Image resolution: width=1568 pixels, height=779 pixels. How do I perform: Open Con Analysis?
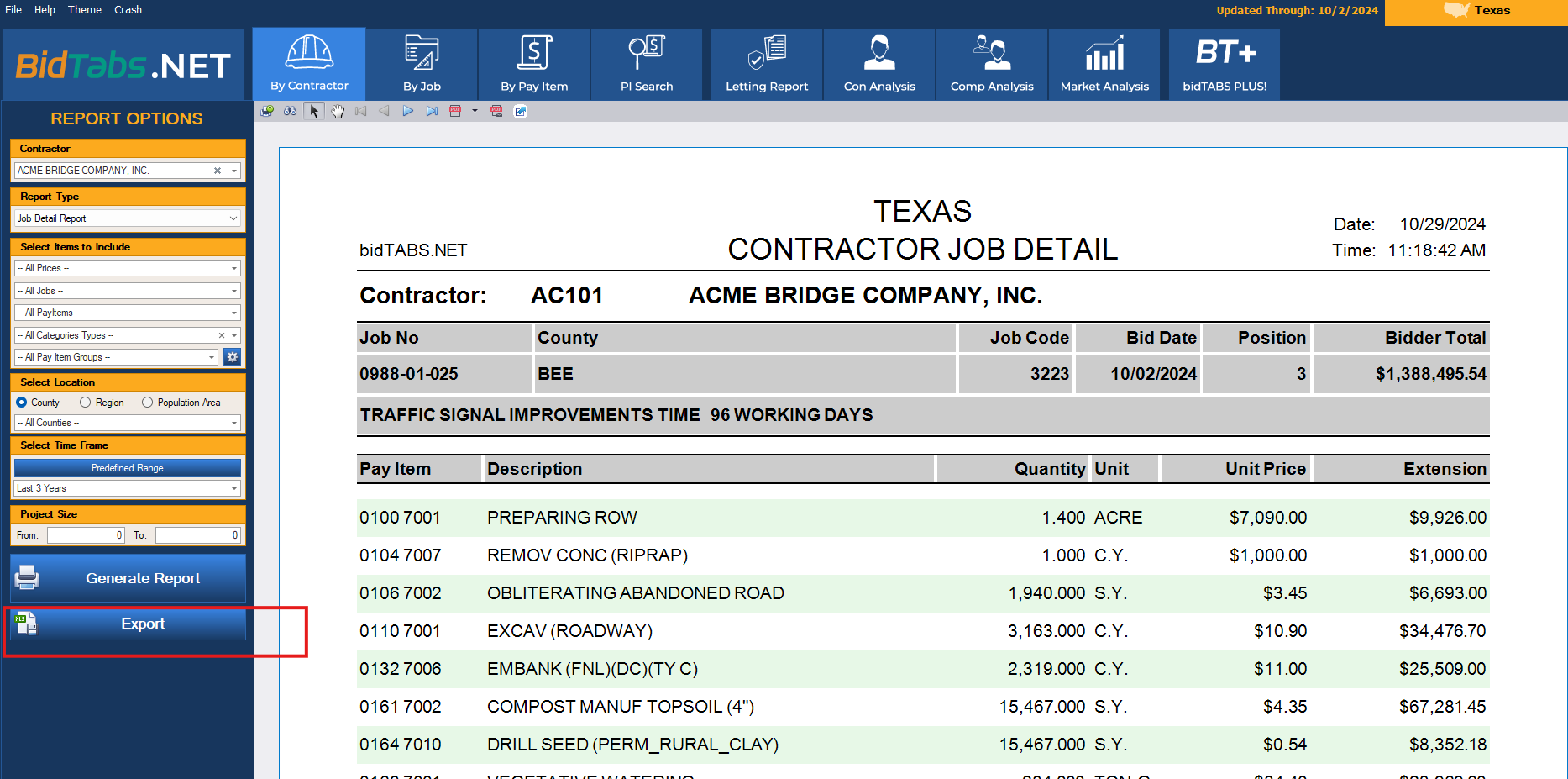pyautogui.click(x=879, y=64)
